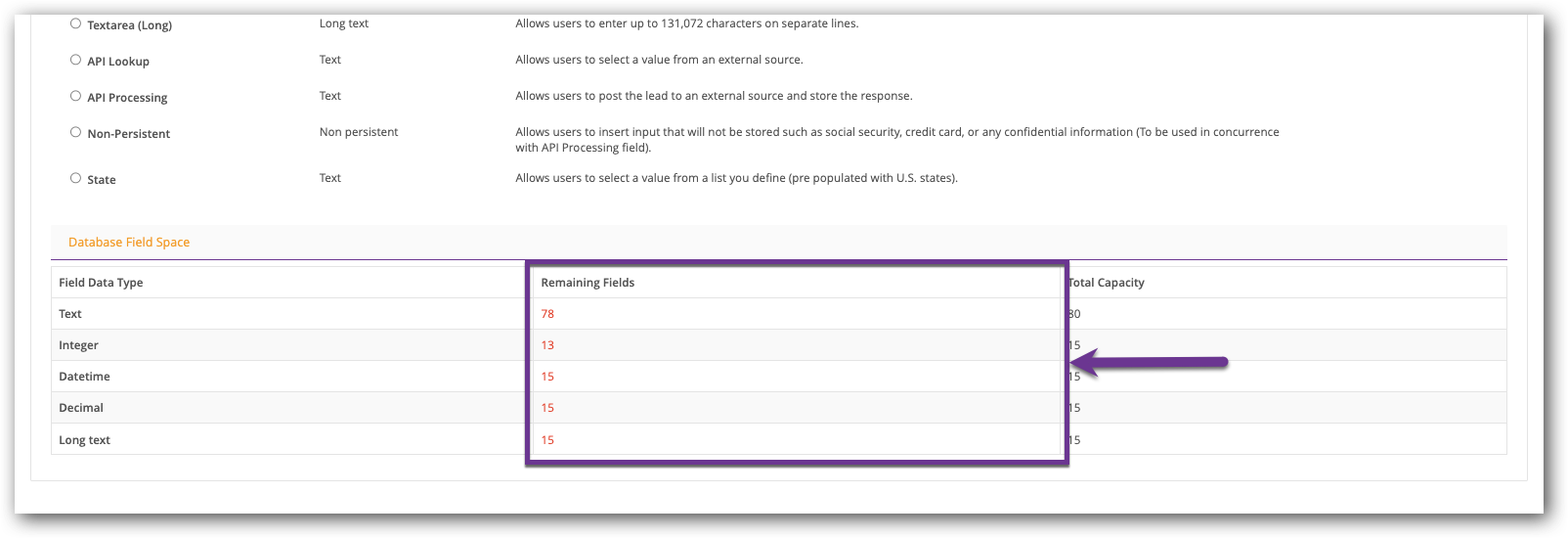Click the Field Data Type column header
1568x538 pixels.
pos(101,283)
